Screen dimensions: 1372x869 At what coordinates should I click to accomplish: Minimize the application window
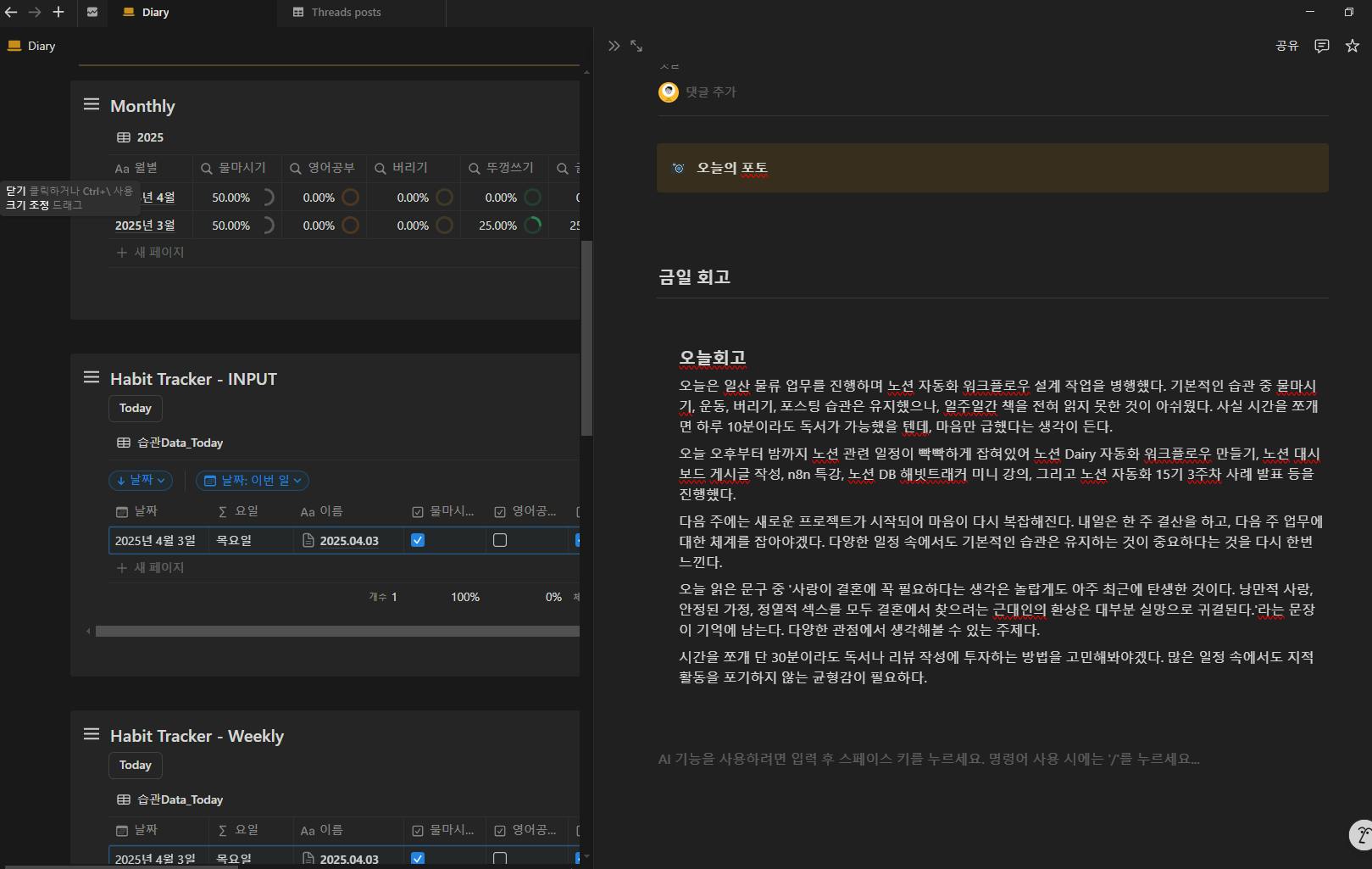pyautogui.click(x=1310, y=12)
